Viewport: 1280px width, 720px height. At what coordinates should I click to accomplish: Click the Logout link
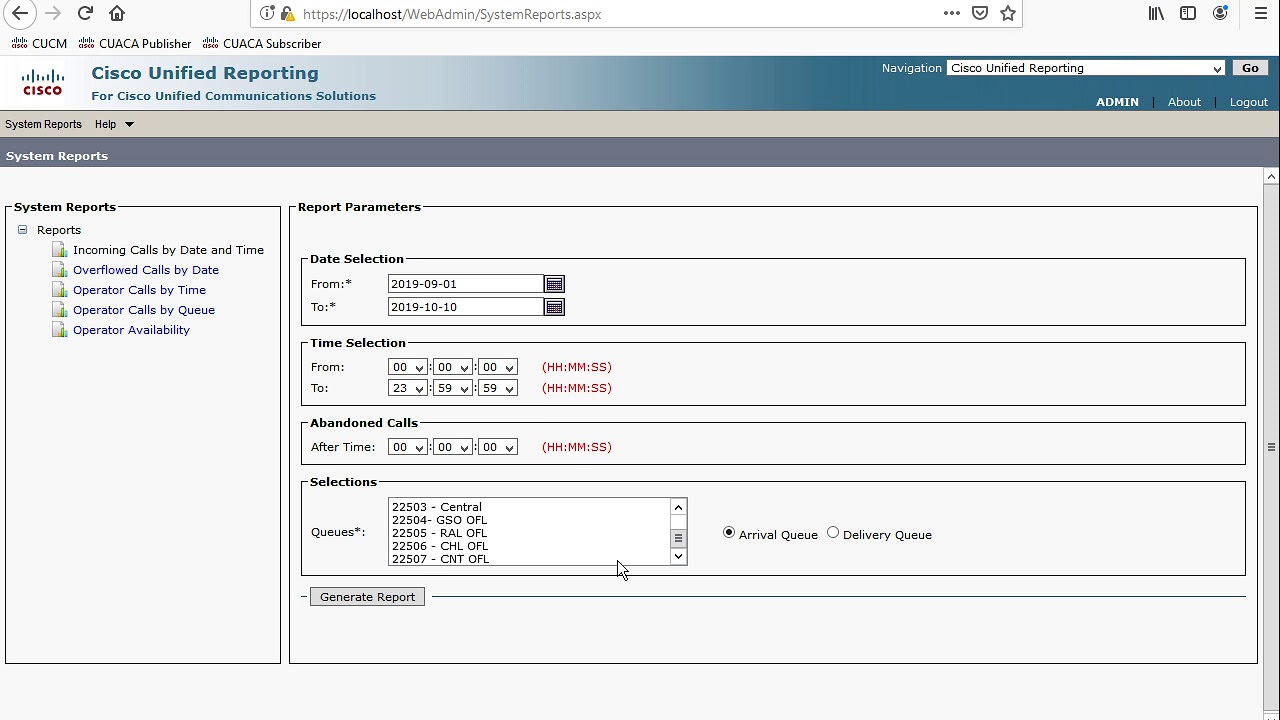click(x=1248, y=102)
